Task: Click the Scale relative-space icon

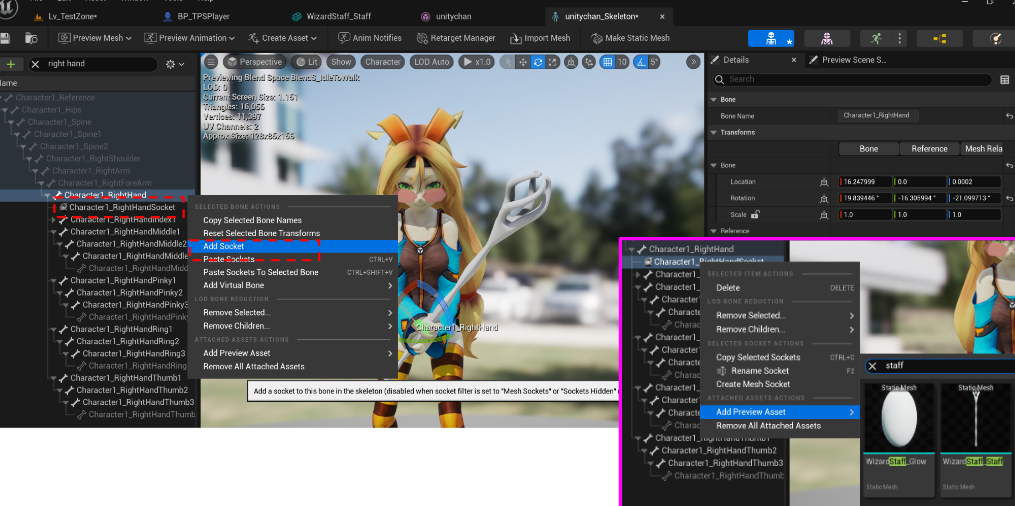Action: pos(824,215)
